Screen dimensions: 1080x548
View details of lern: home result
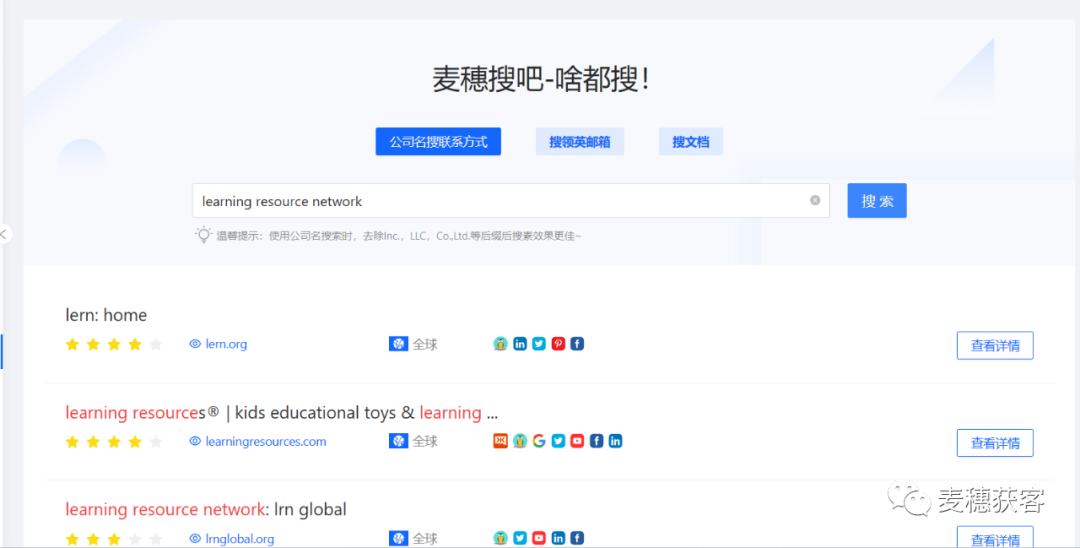click(x=995, y=346)
